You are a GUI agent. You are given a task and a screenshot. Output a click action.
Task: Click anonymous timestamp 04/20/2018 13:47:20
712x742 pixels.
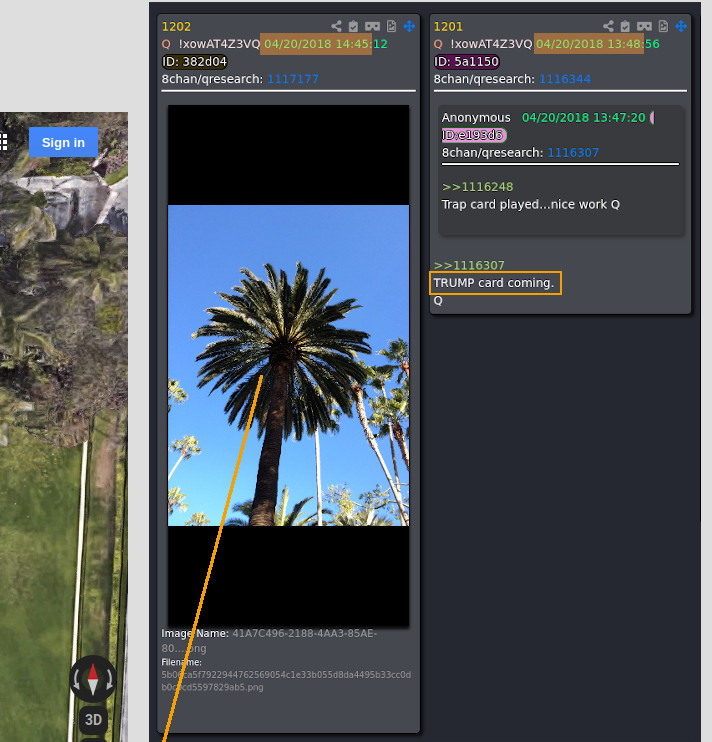click(584, 117)
